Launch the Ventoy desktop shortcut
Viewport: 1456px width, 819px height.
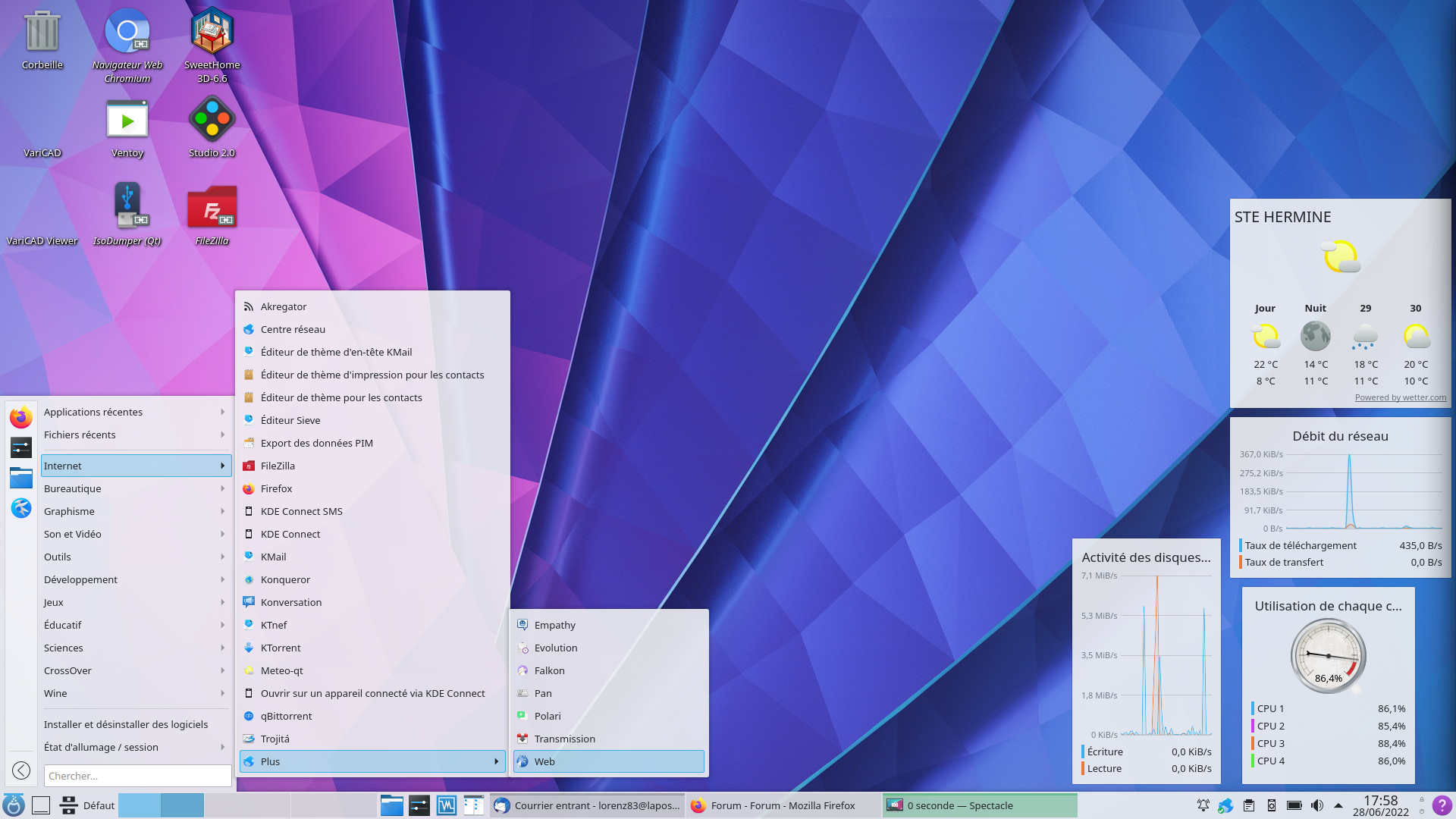[127, 127]
